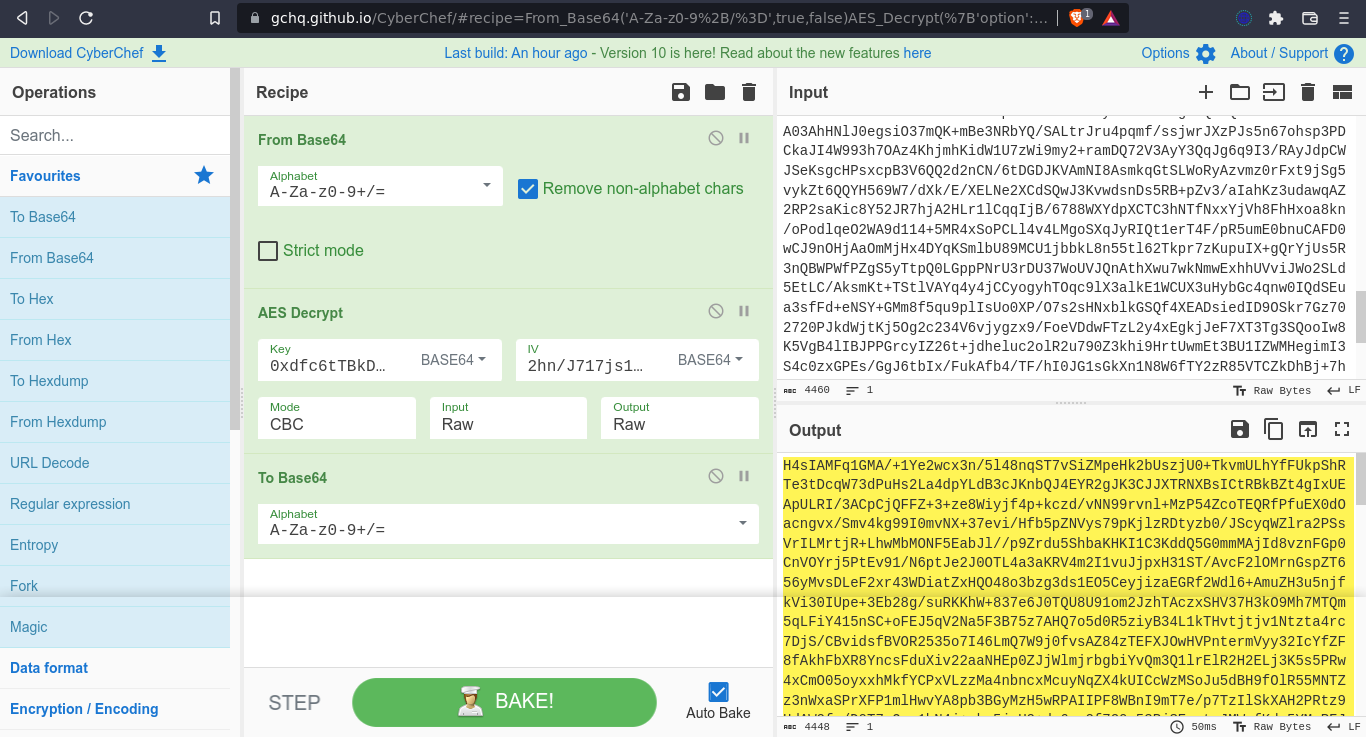Enable the Strict mode checkbox
Image resolution: width=1366 pixels, height=737 pixels.
pyautogui.click(x=268, y=251)
